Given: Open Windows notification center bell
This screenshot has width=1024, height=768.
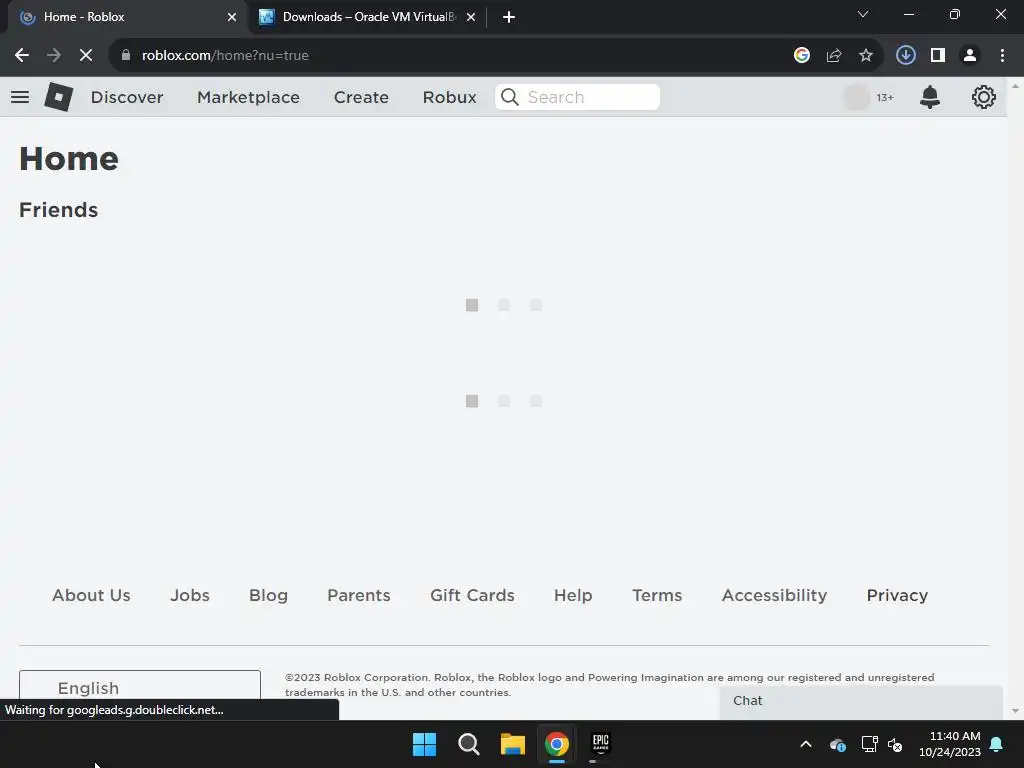Looking at the screenshot, I should pos(997,744).
